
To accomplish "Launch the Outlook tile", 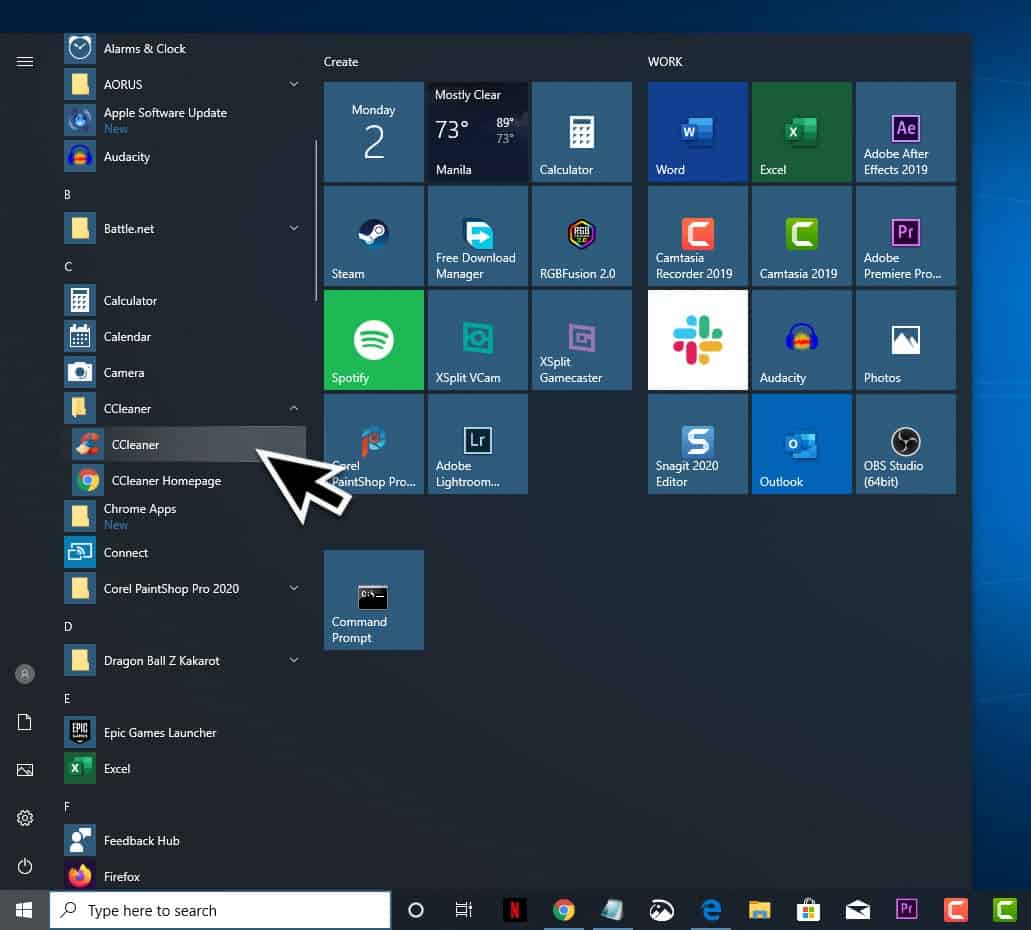I will click(x=801, y=444).
